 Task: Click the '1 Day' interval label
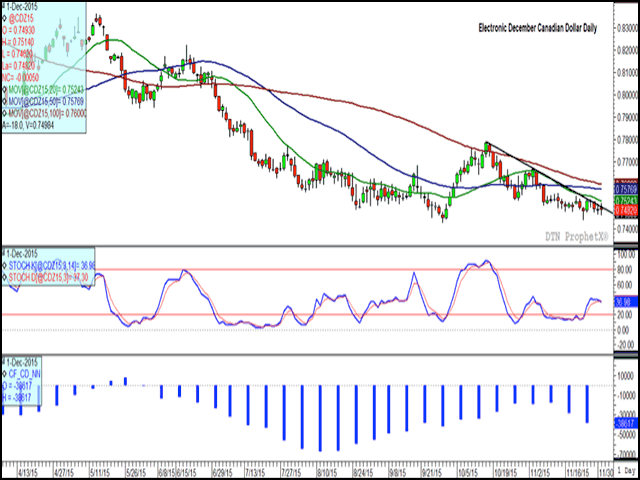pos(624,470)
